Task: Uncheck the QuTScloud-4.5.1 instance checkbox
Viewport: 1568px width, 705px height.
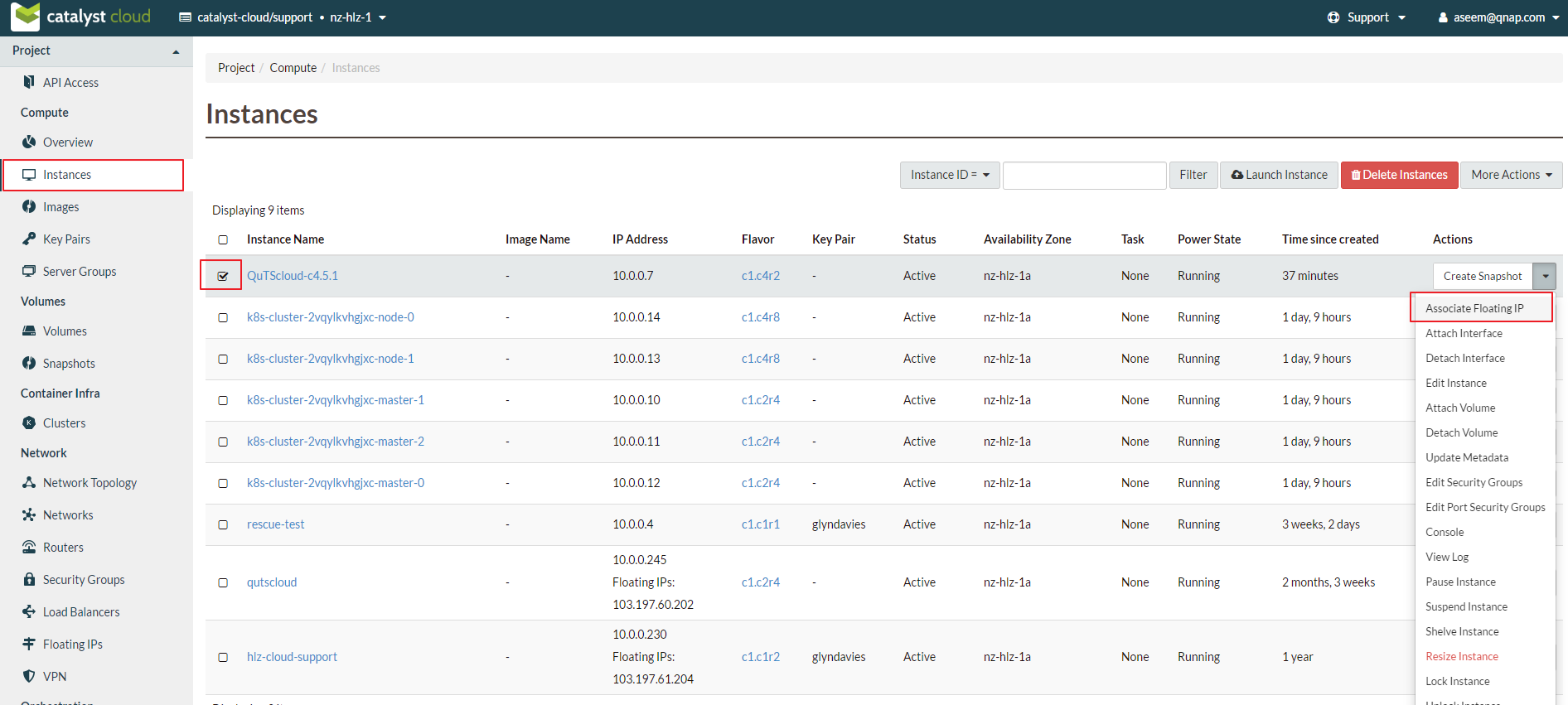Action: point(223,276)
